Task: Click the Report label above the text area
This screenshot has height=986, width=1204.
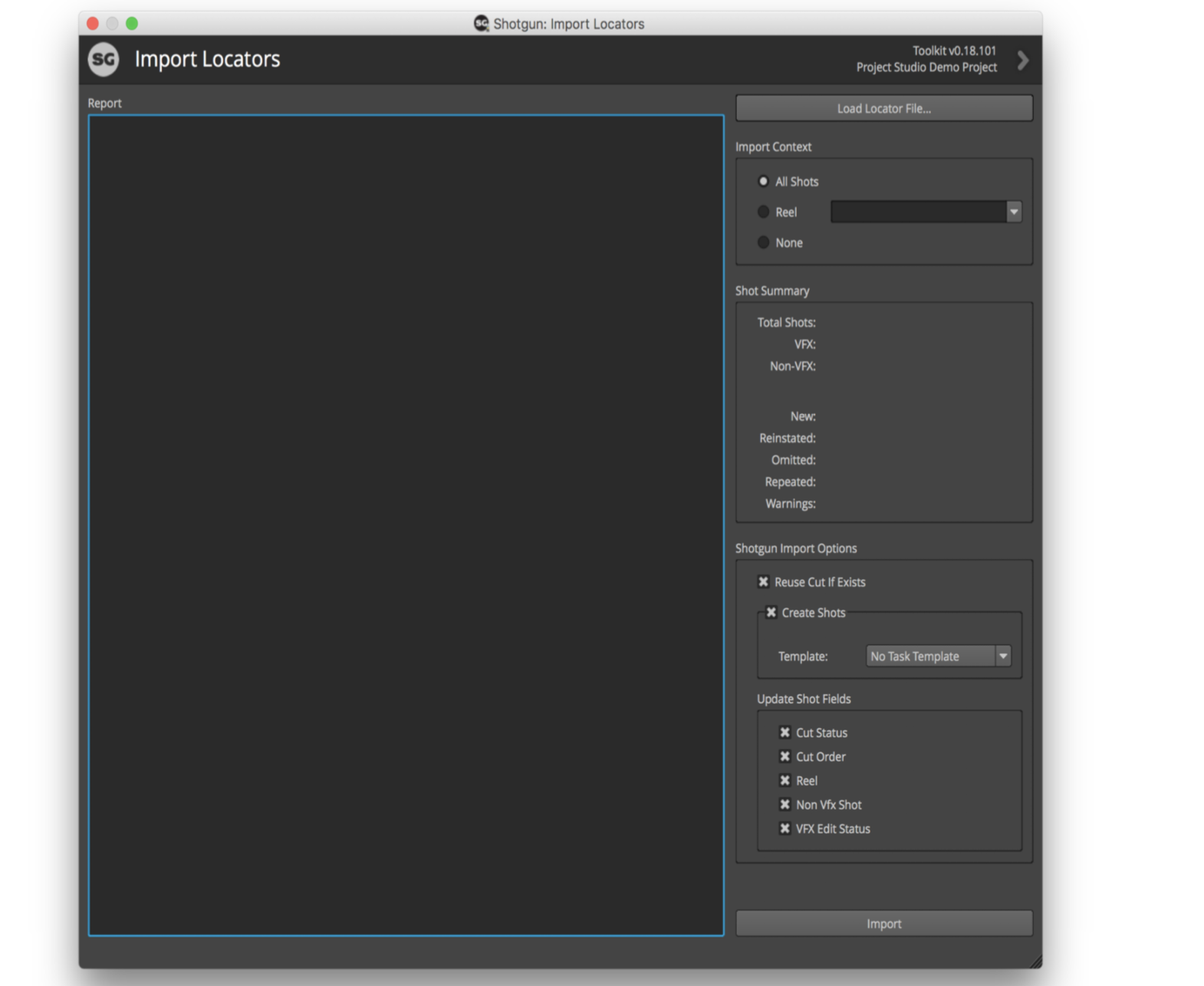Action: coord(104,104)
